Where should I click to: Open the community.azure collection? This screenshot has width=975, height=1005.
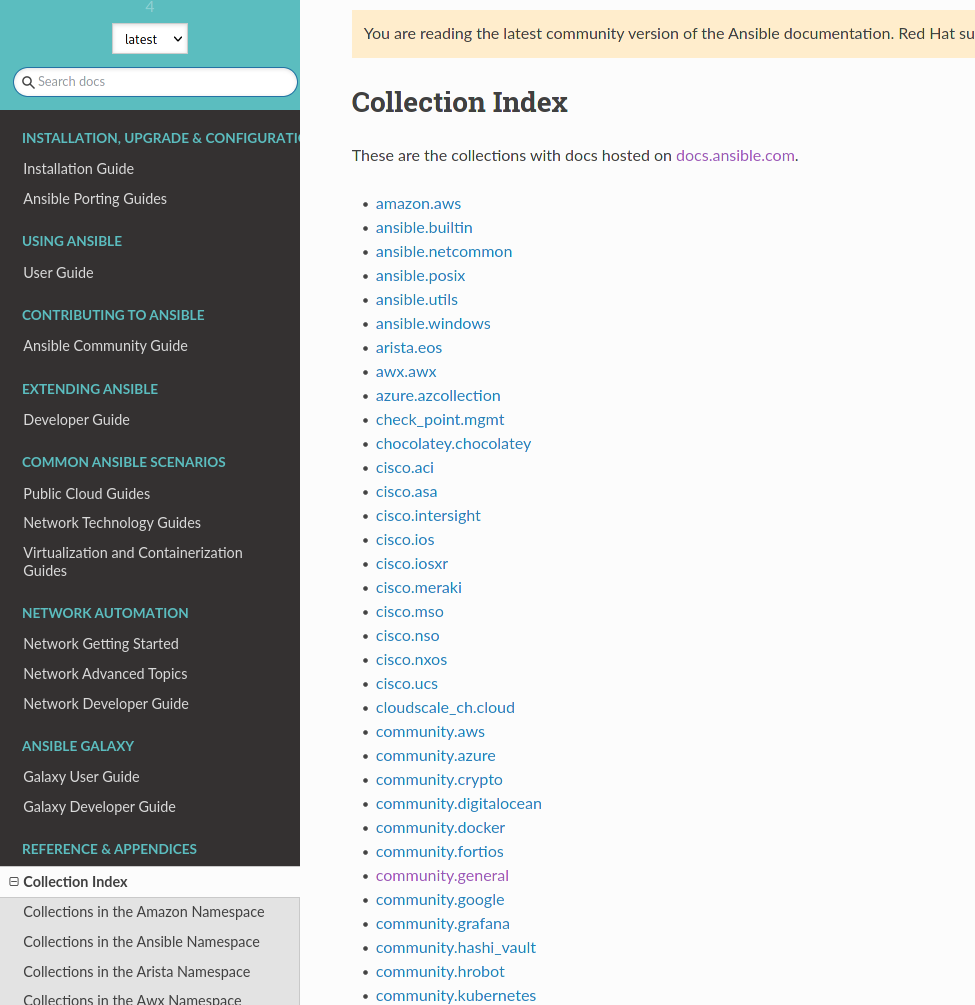tap(435, 756)
